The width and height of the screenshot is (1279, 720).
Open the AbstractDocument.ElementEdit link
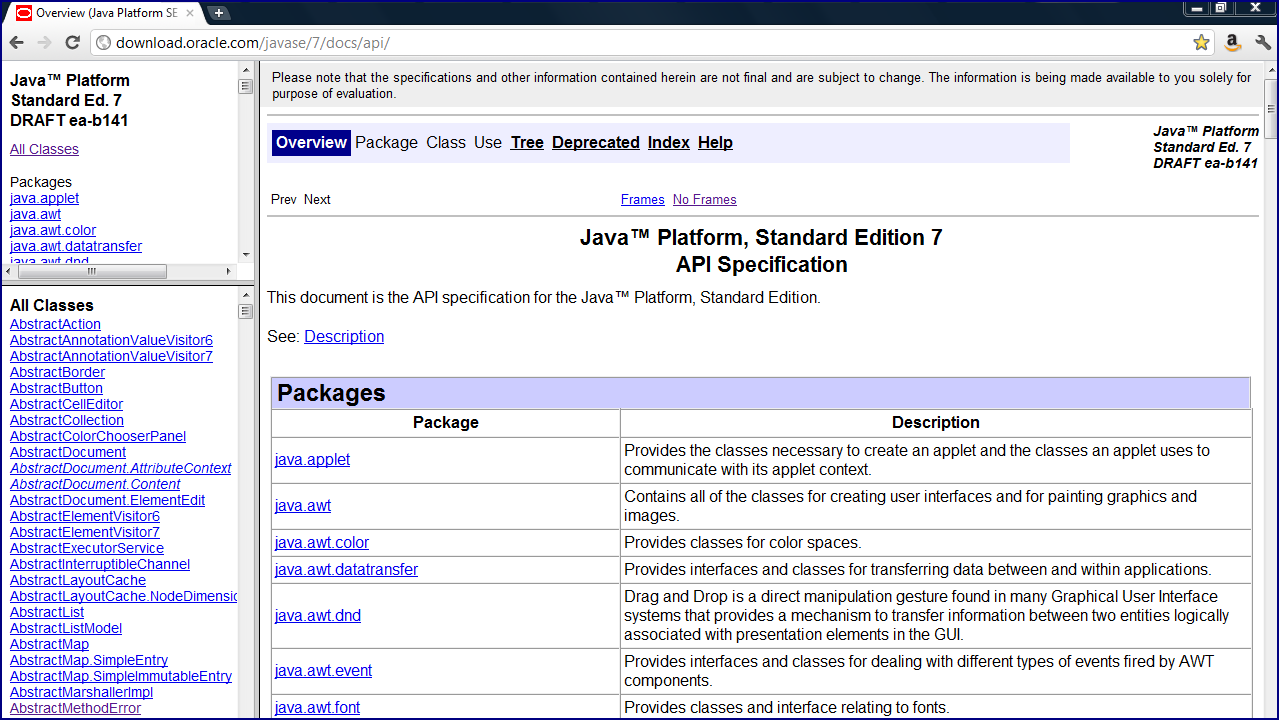click(107, 501)
